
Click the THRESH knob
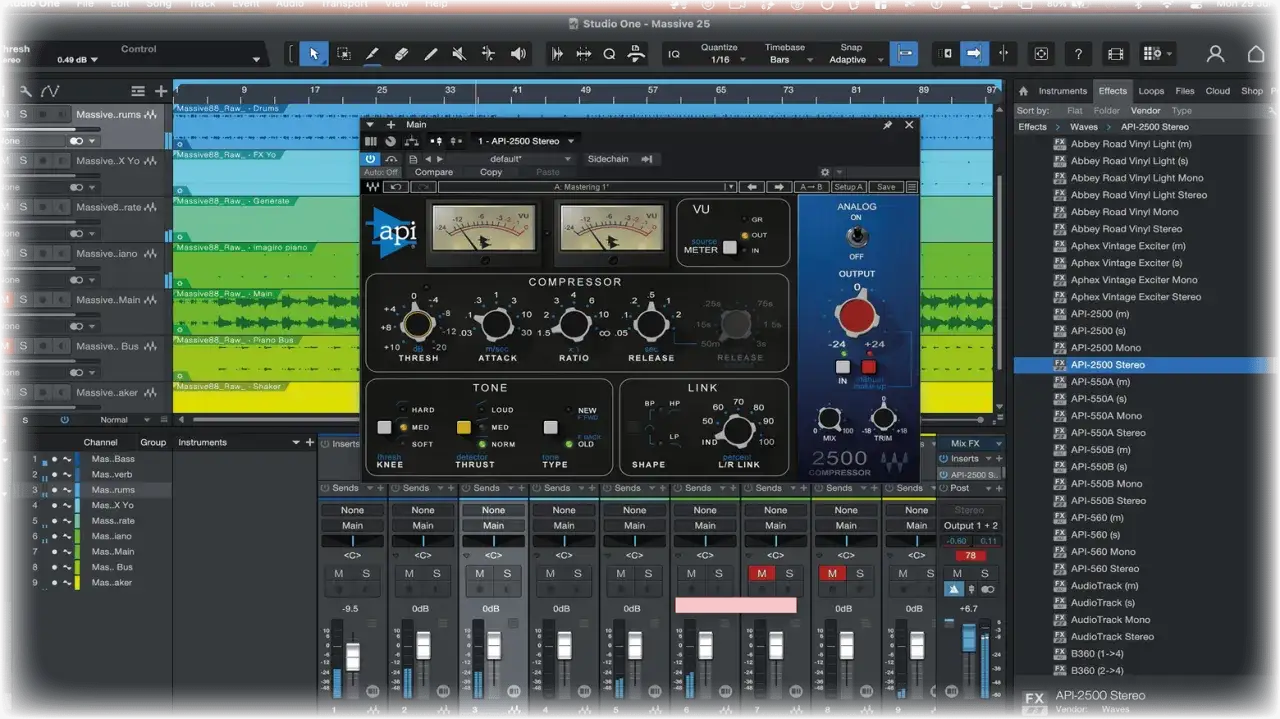418,325
